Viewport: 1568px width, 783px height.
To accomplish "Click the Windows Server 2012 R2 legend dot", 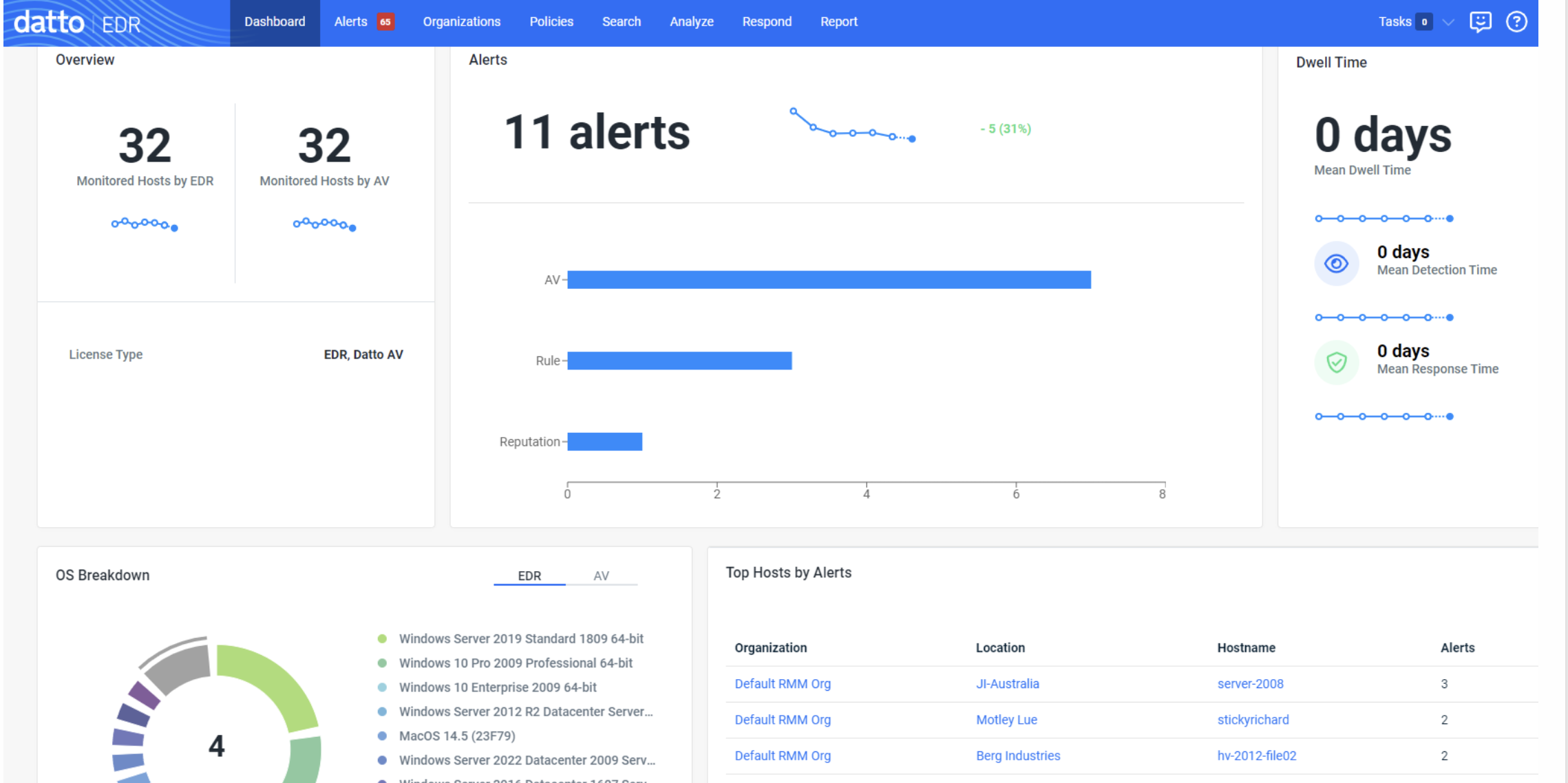I will [383, 711].
